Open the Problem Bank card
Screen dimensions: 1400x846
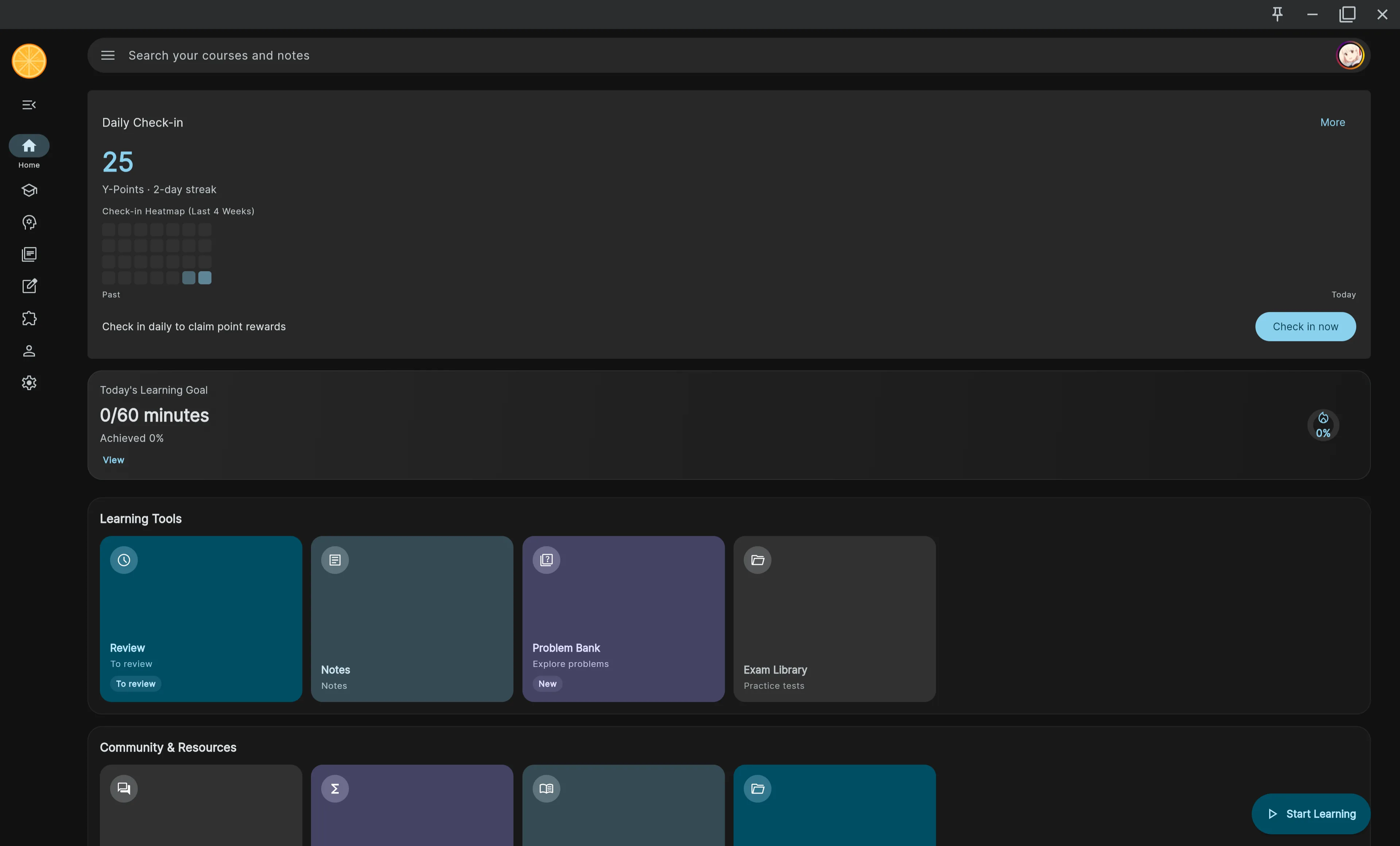tap(623, 618)
